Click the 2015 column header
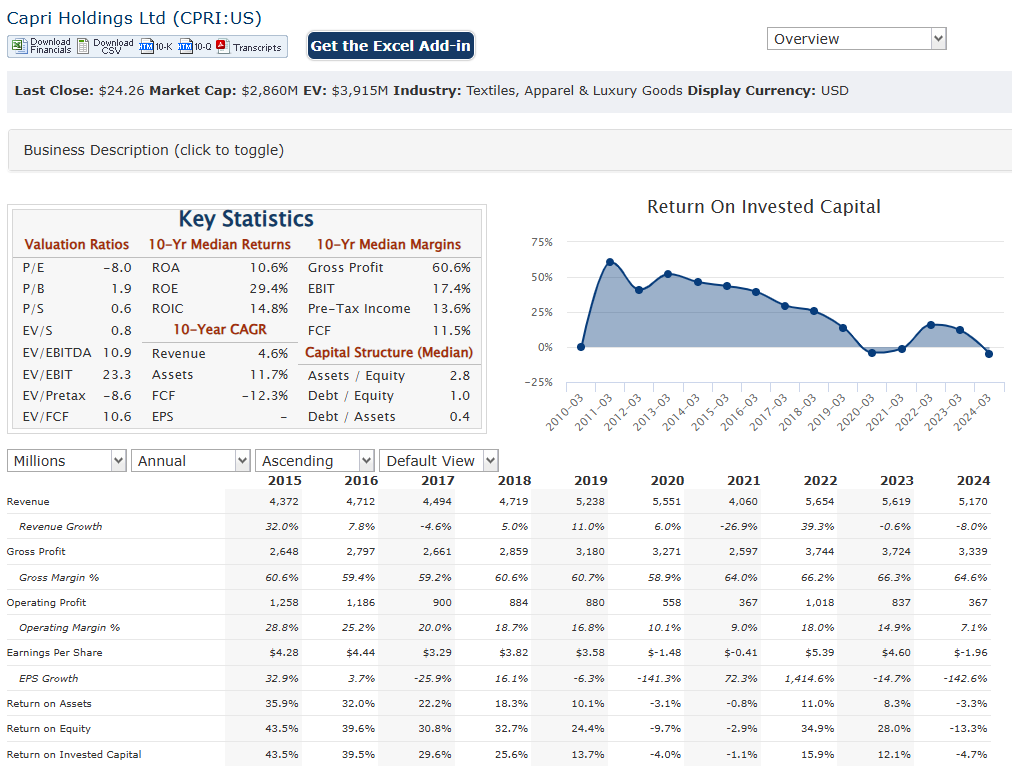 tap(285, 481)
